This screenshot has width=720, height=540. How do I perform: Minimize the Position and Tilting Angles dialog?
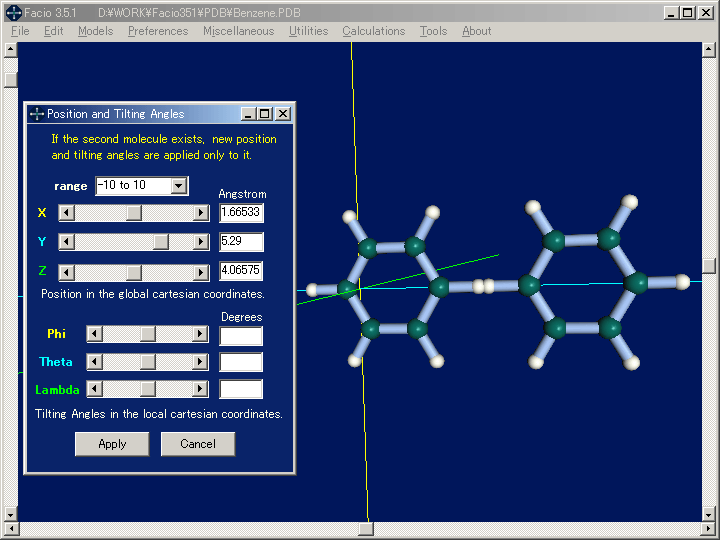248,114
